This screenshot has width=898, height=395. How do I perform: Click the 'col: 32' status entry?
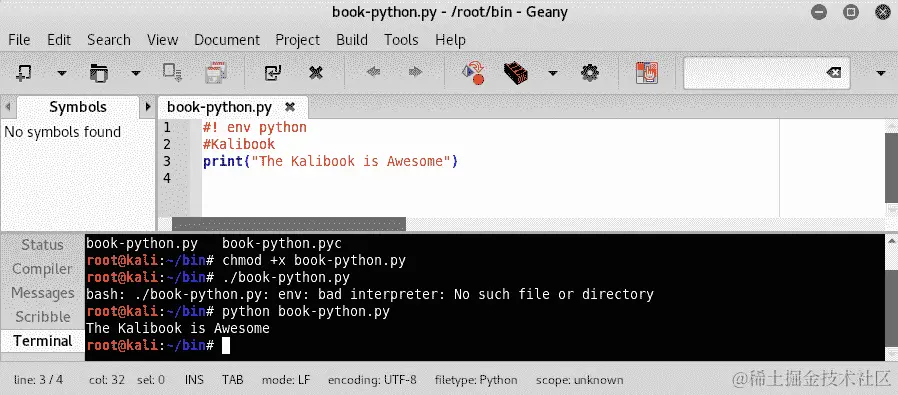pos(107,380)
